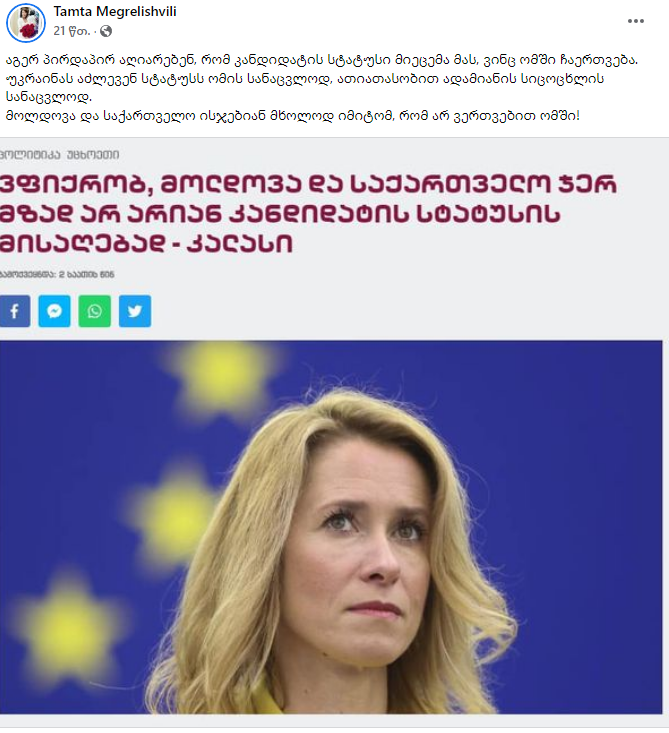Open the Tamta Megrelishvili profile name link
Screen dimensions: 669x733
[115, 12]
